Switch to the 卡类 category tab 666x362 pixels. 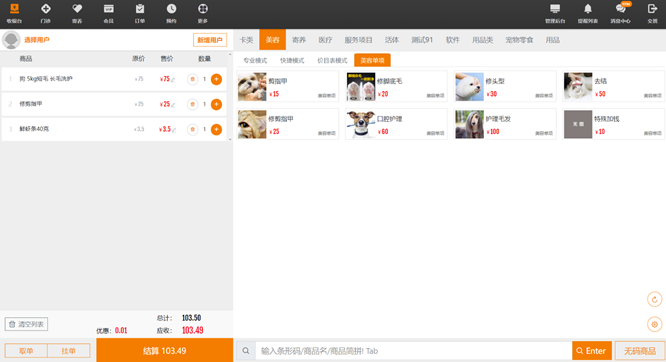[246, 40]
